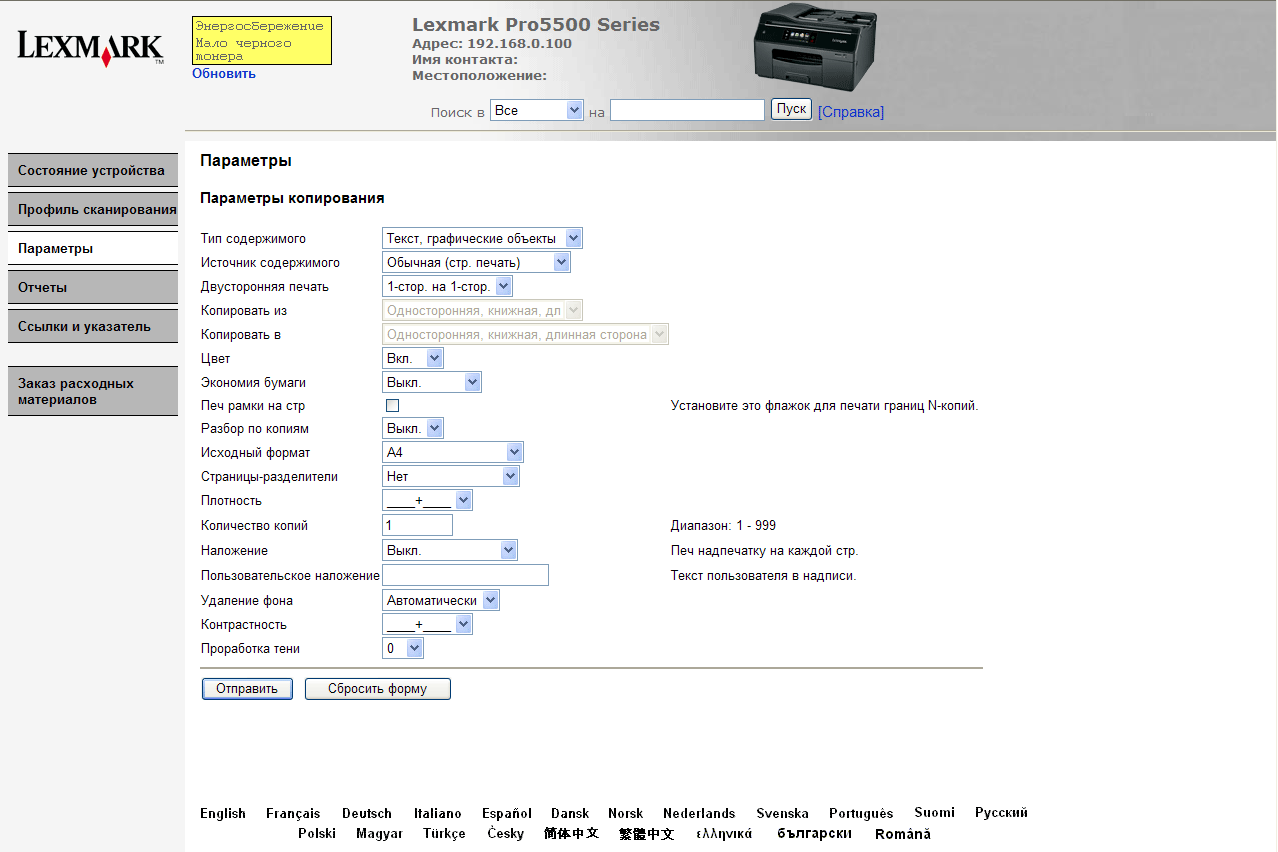
Task: Open the Тип содержимого dropdown
Action: (482, 238)
